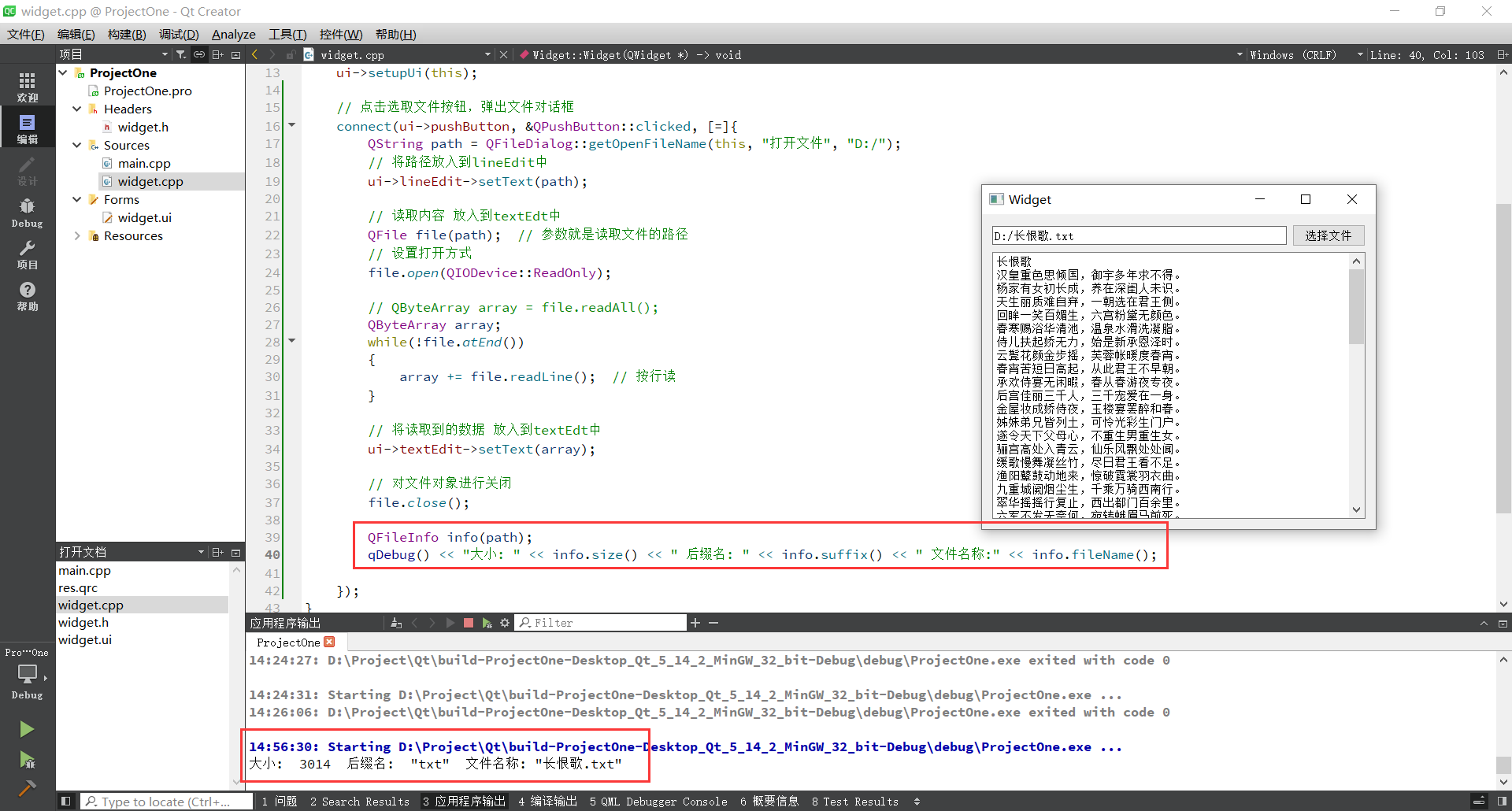This screenshot has width=1512, height=811.
Task: Start debugging with the bug play icon
Action: [27, 760]
